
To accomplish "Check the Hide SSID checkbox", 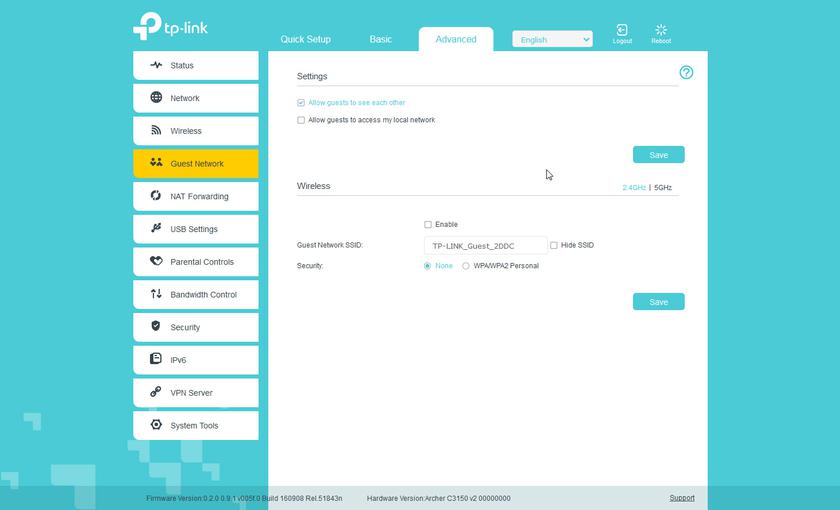I will pos(553,245).
